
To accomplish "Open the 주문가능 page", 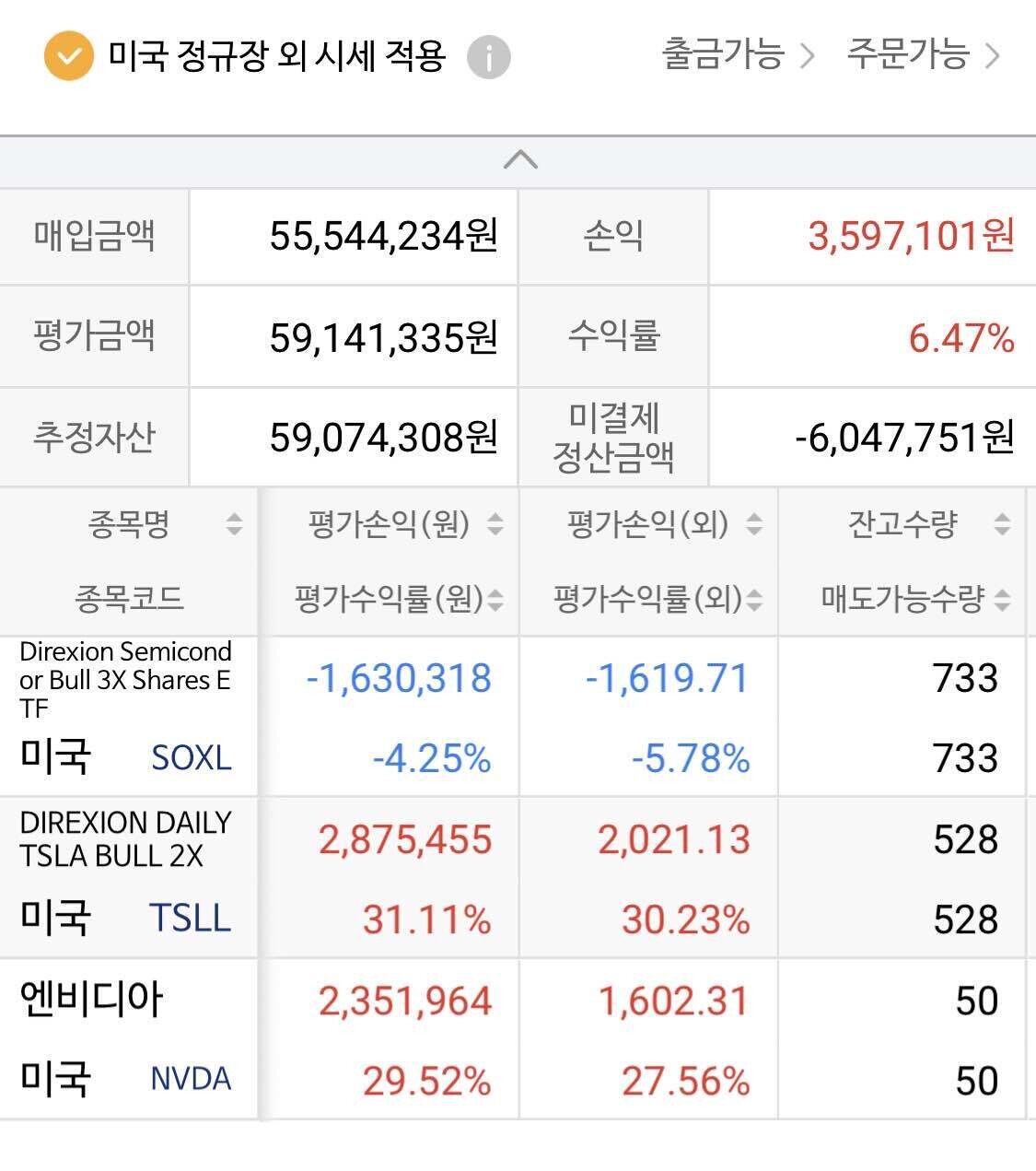I will 909,55.
